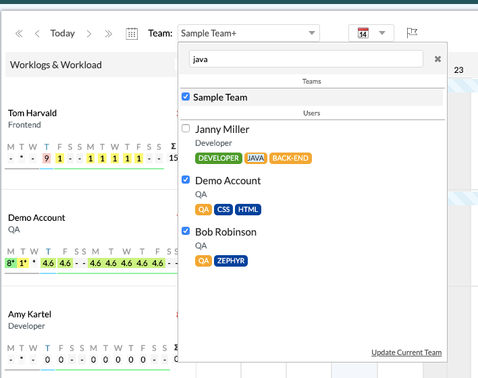Image resolution: width=478 pixels, height=378 pixels.
Task: Click Tom Harvald in the workload list
Action: (x=32, y=113)
